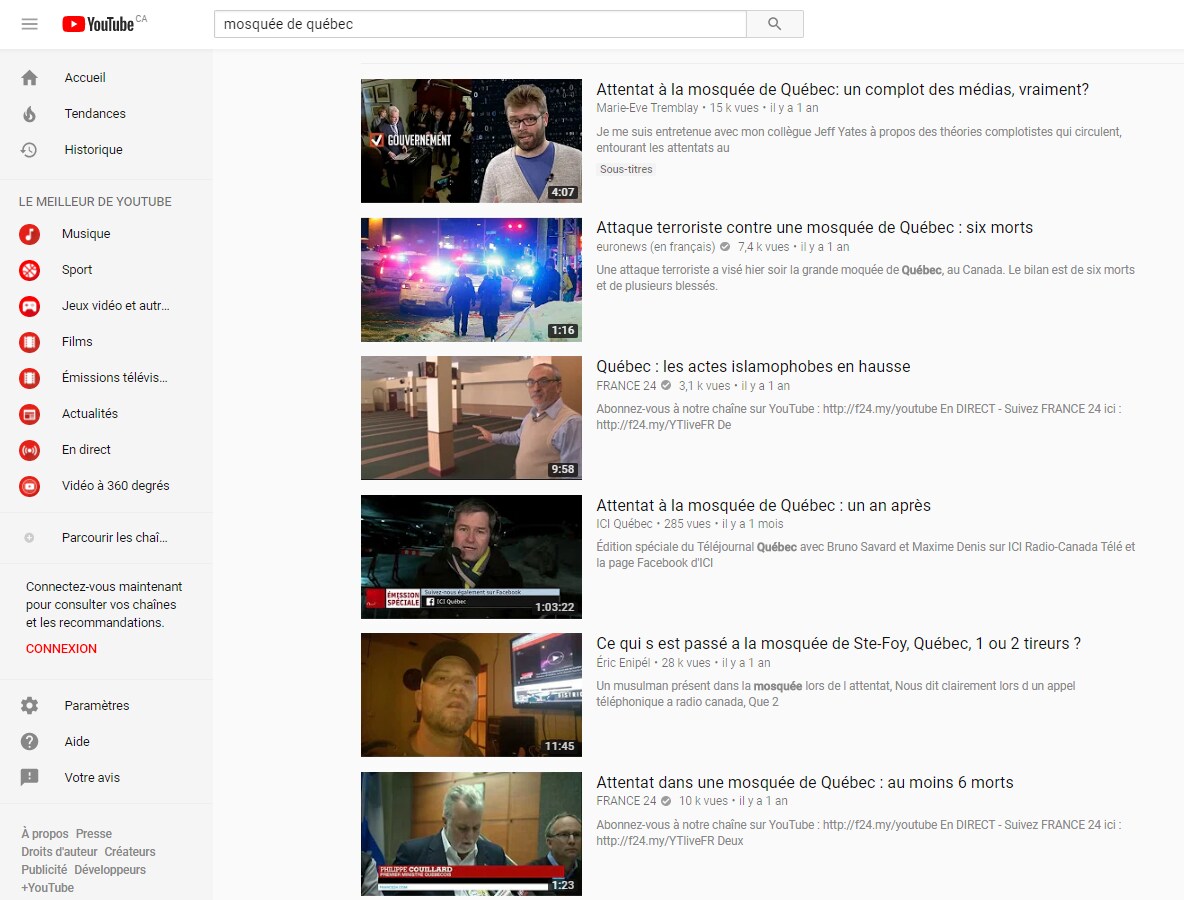
Task: Click search field containing mosquée de québec
Action: 480,24
